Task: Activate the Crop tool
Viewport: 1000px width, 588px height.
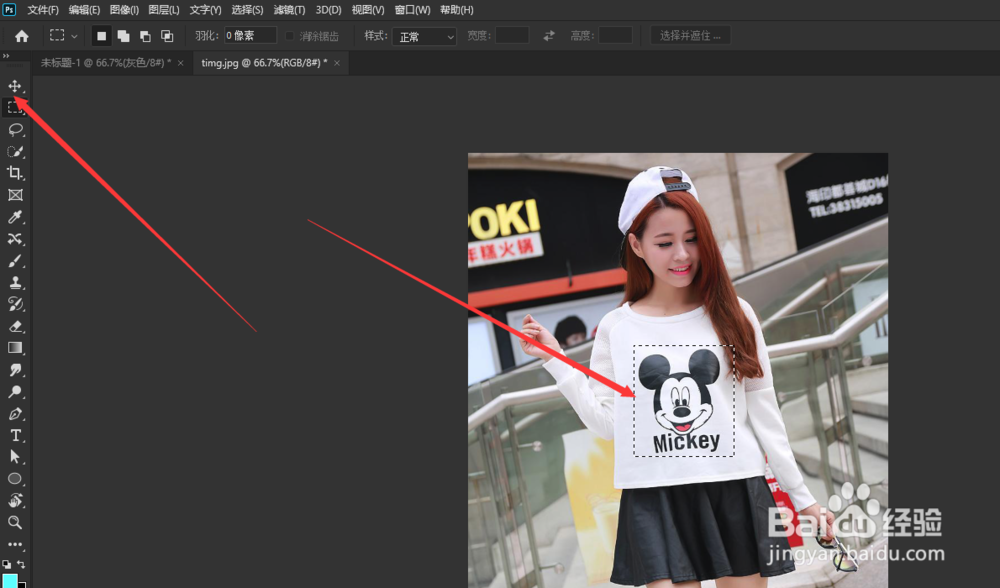Action: [14, 172]
